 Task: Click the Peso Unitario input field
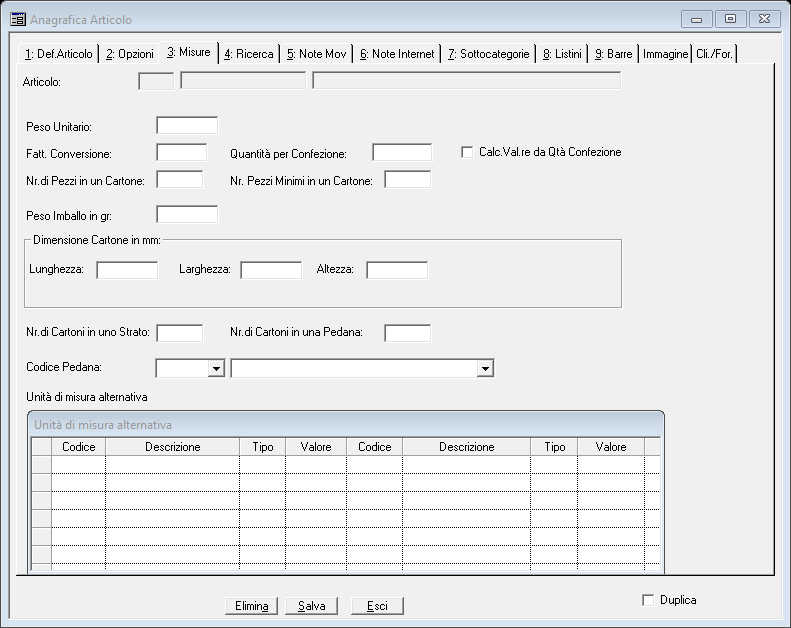[x=187, y=125]
